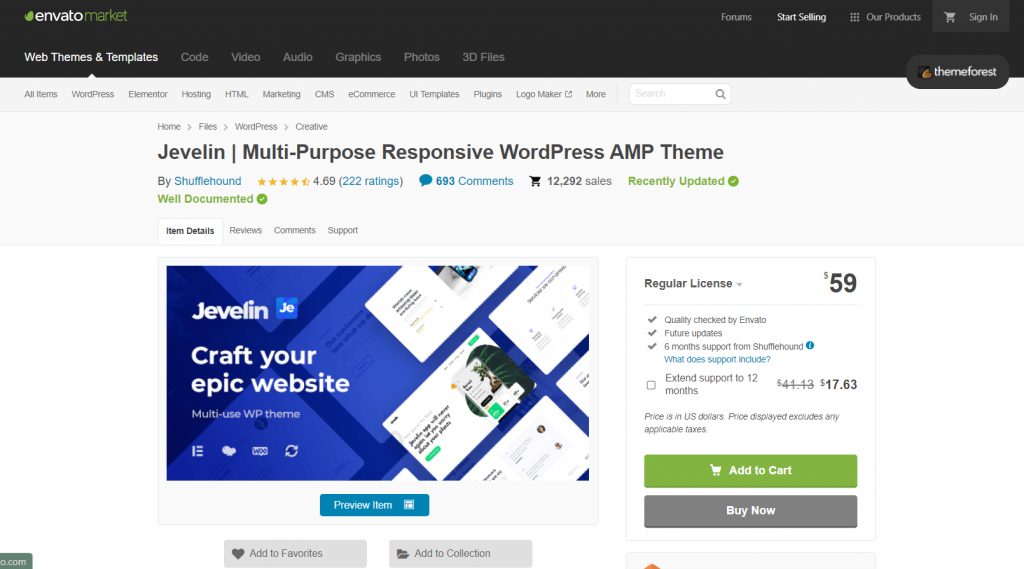Tick the Extend support to 12 months checkbox
1024x569 pixels.
(651, 385)
